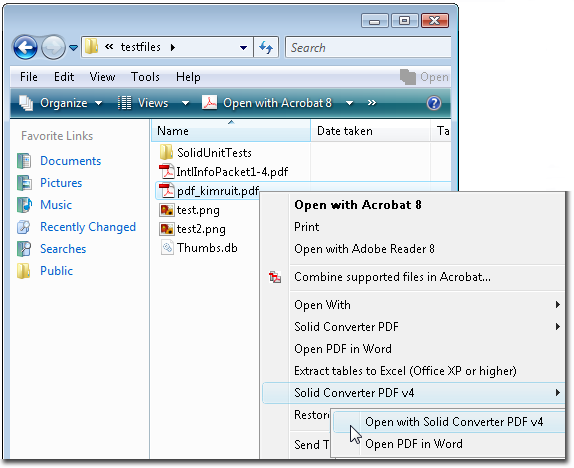
Task: Click the Searches sidebar icon
Action: (24, 249)
